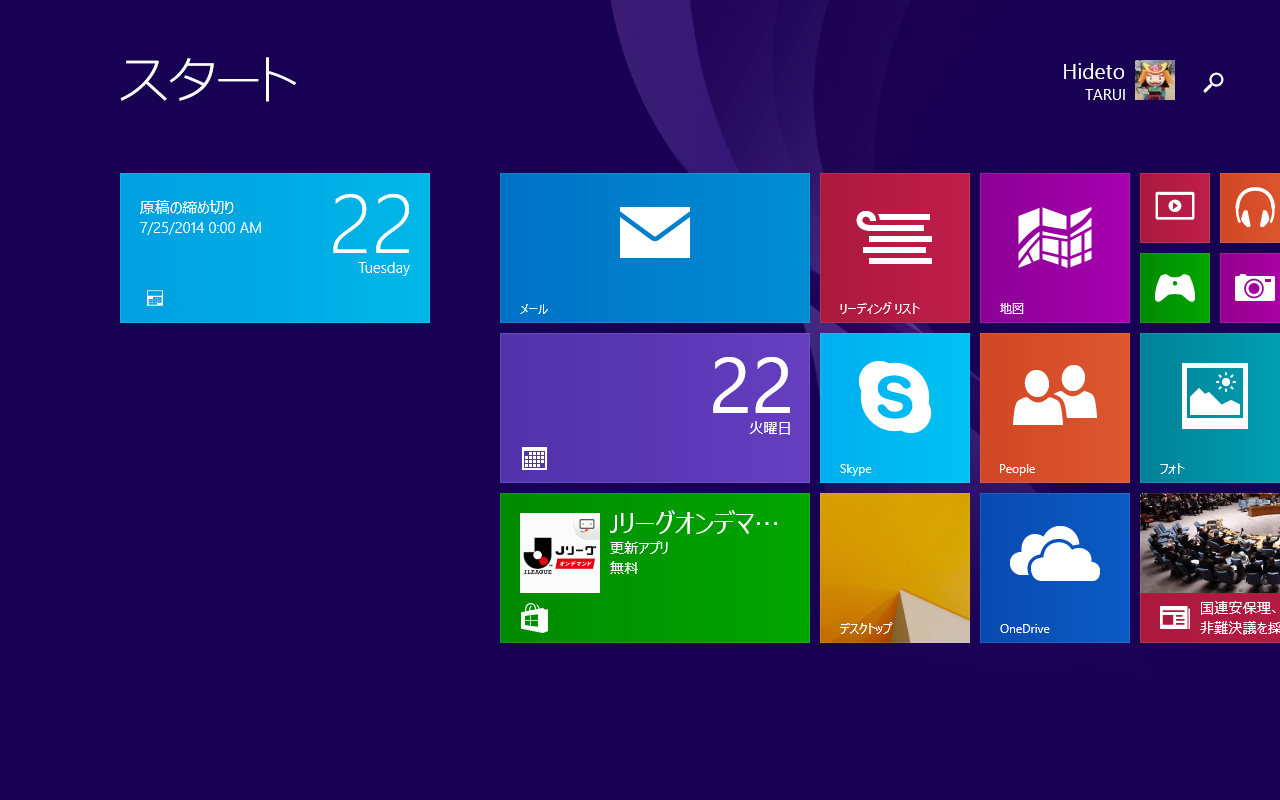Viewport: 1280px width, 800px height.
Task: Open the OneDrive tile
Action: tap(1055, 568)
